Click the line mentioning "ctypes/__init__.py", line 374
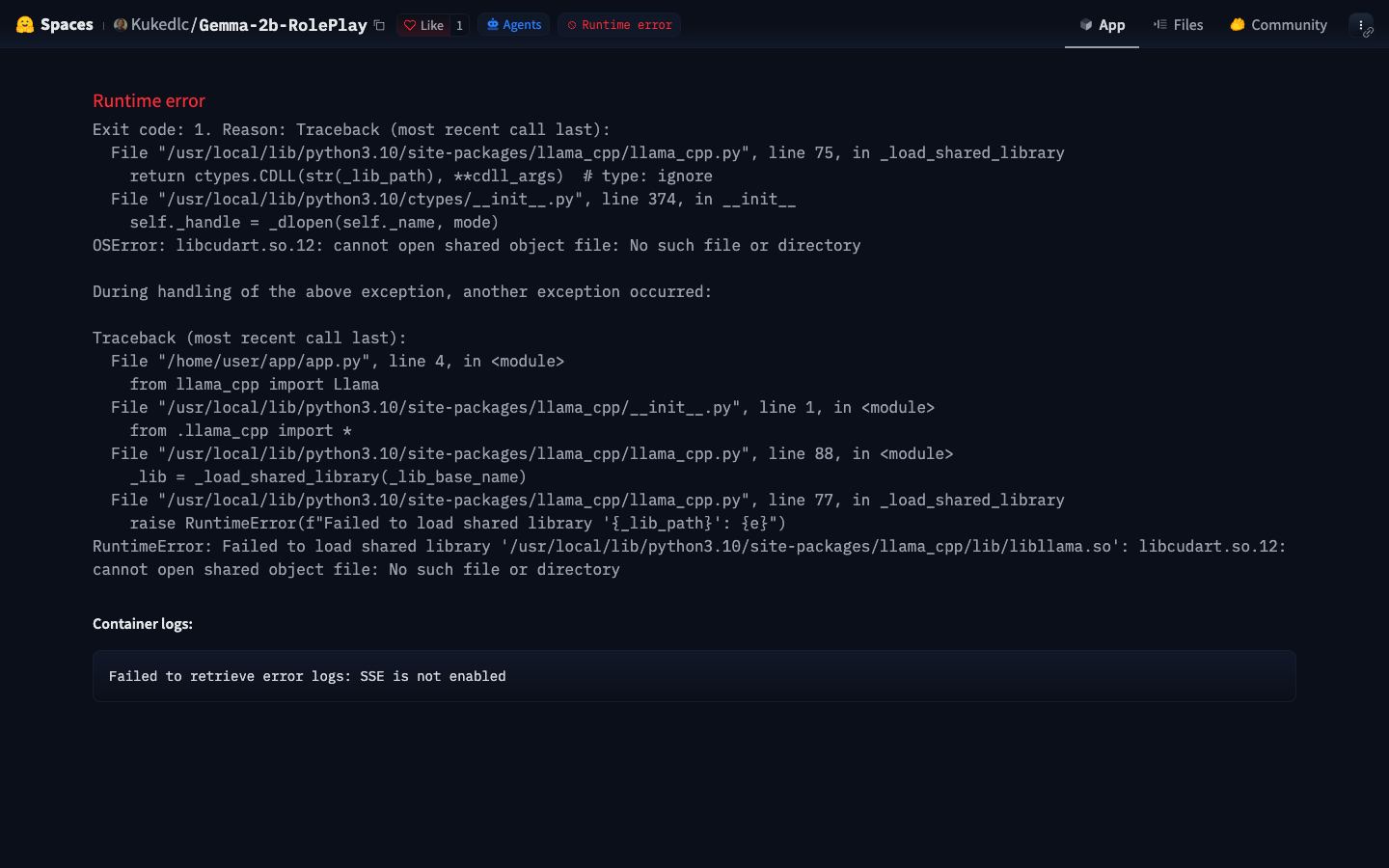The image size is (1389, 868). point(453,200)
